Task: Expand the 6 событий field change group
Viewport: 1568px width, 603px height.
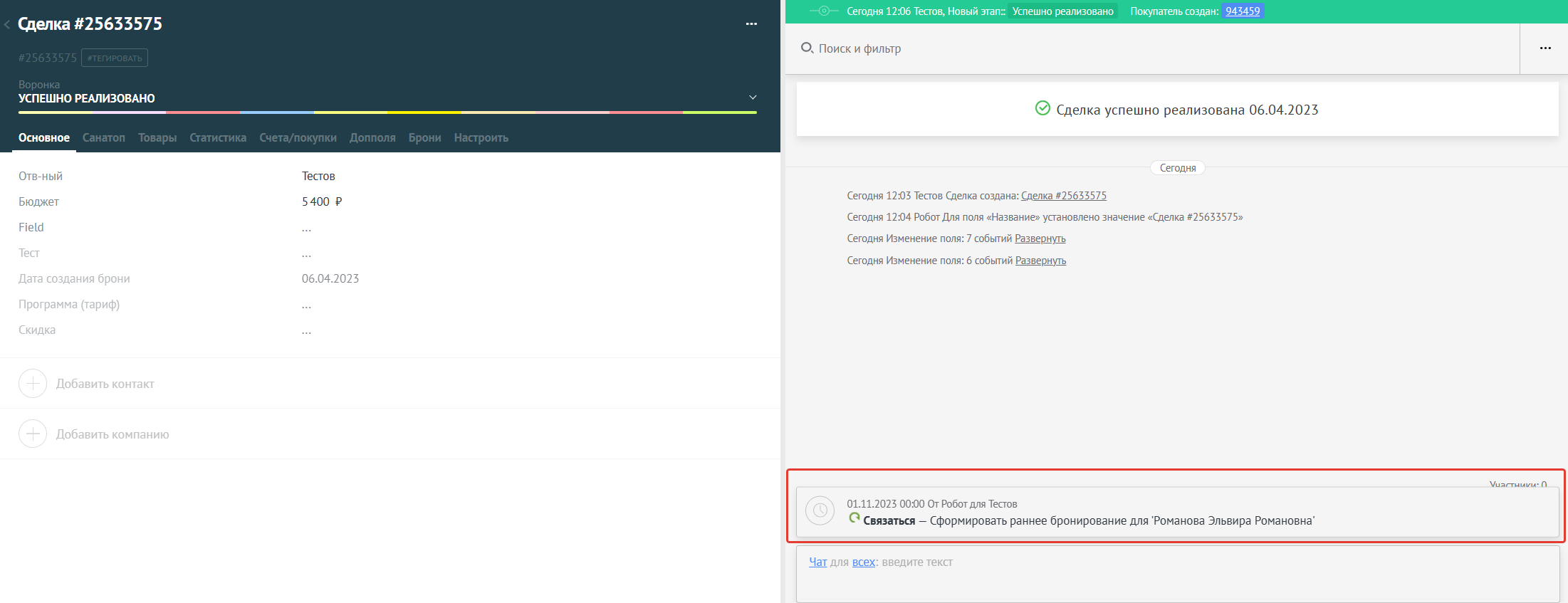Action: pos(1040,261)
